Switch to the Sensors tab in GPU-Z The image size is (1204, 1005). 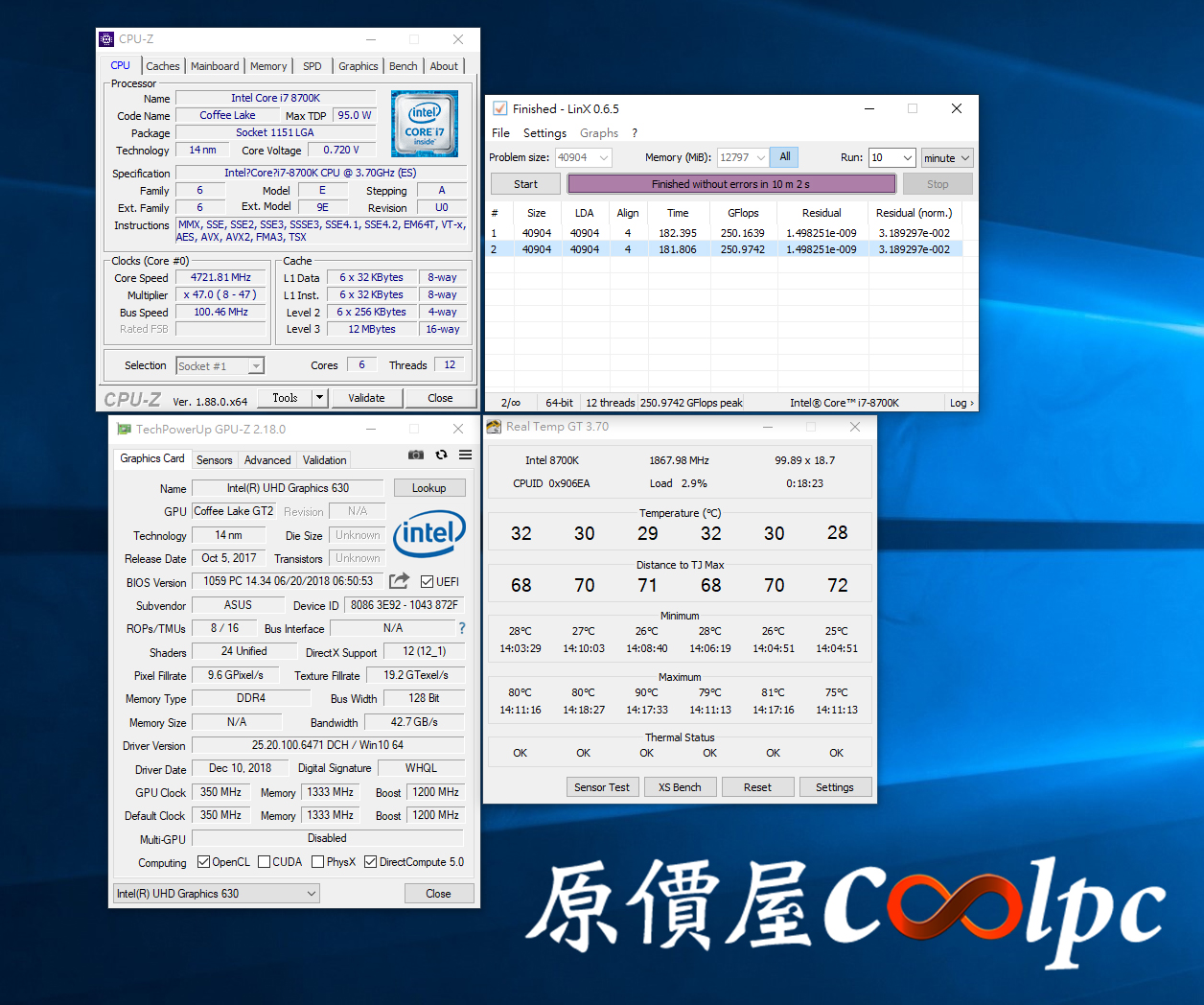click(215, 460)
